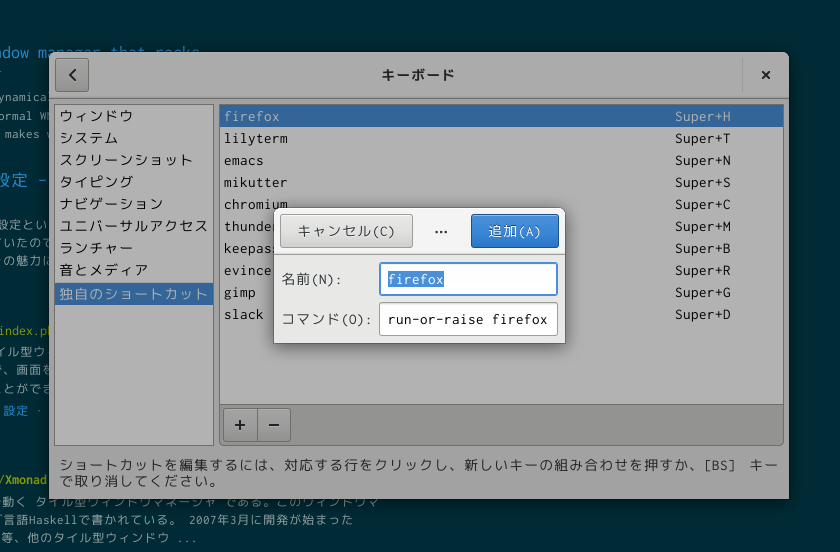Click the Super+N key binding
Viewport: 840px width, 552px height.
coord(702,160)
